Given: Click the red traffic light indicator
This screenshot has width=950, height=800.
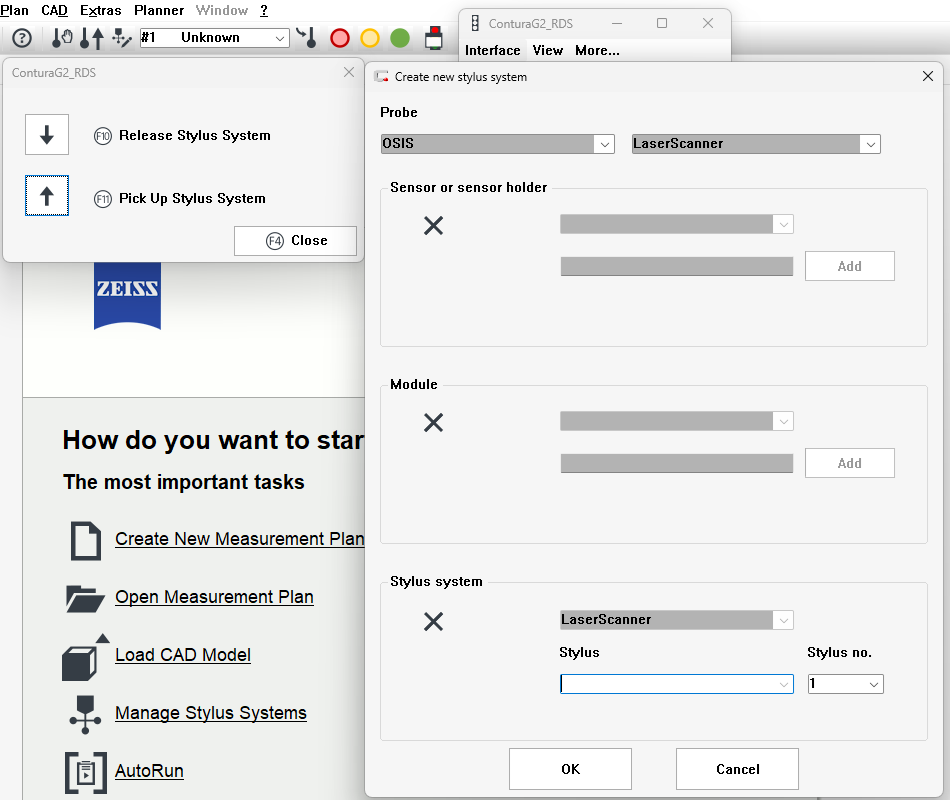Looking at the screenshot, I should click(340, 38).
